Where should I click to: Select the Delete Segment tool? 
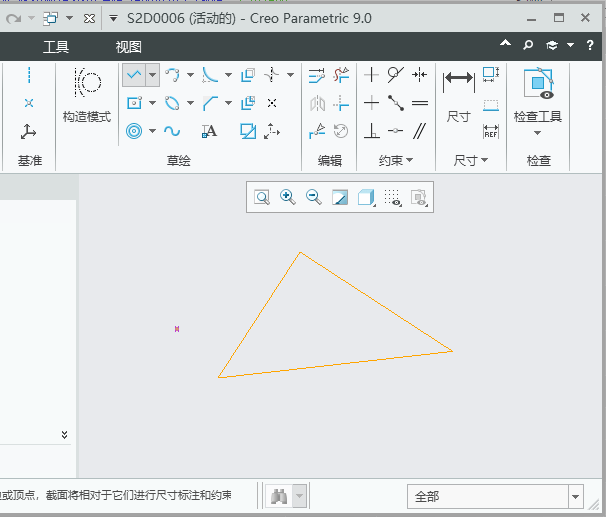point(341,75)
